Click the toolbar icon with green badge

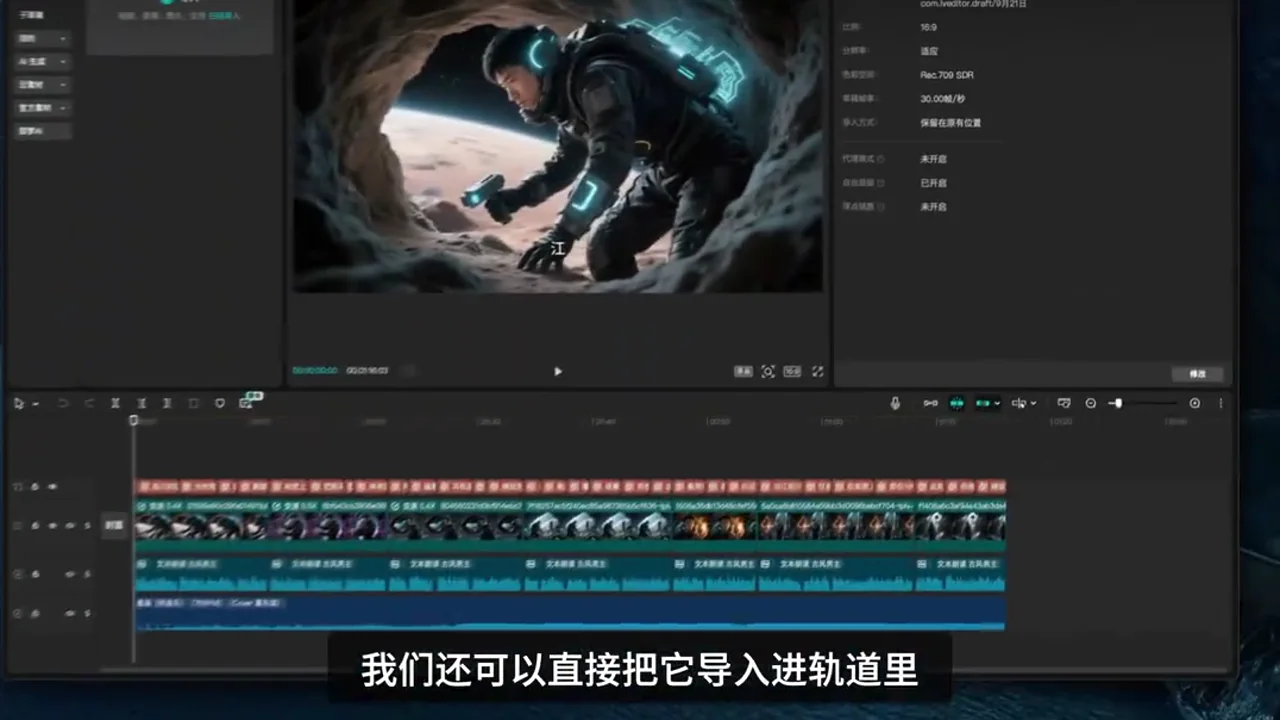coord(247,402)
